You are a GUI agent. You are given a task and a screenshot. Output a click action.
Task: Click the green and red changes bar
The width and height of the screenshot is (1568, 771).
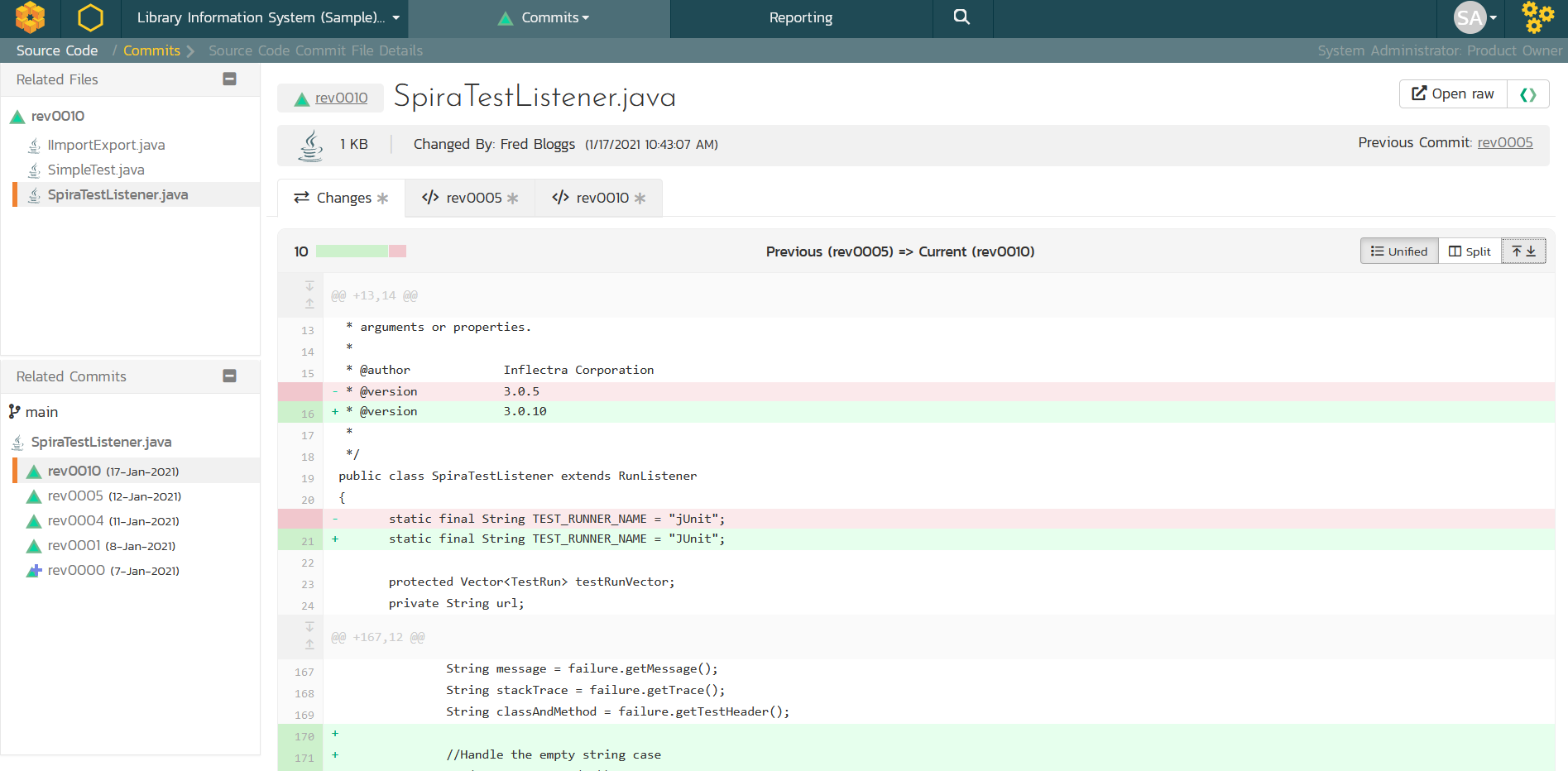[361, 251]
